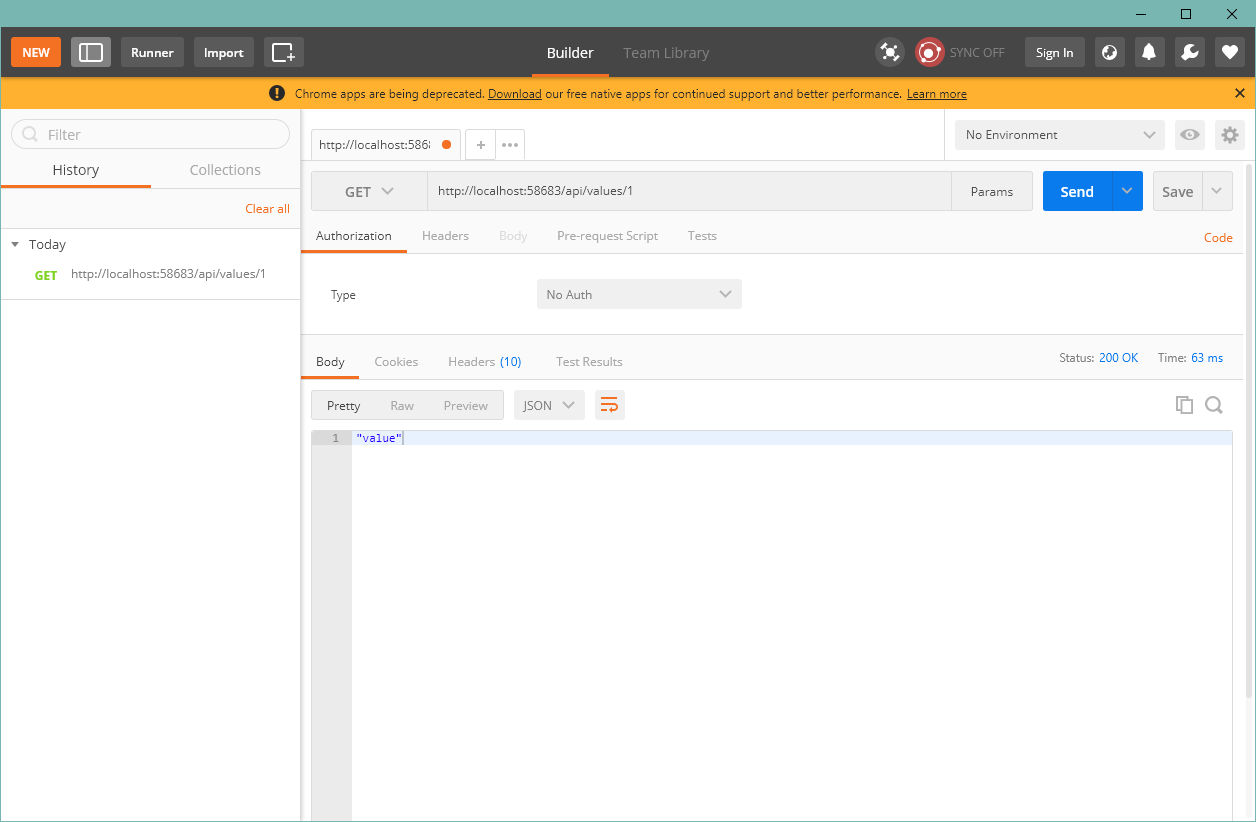Open the response Cookies tab
Image resolution: width=1256 pixels, height=822 pixels.
pos(396,362)
